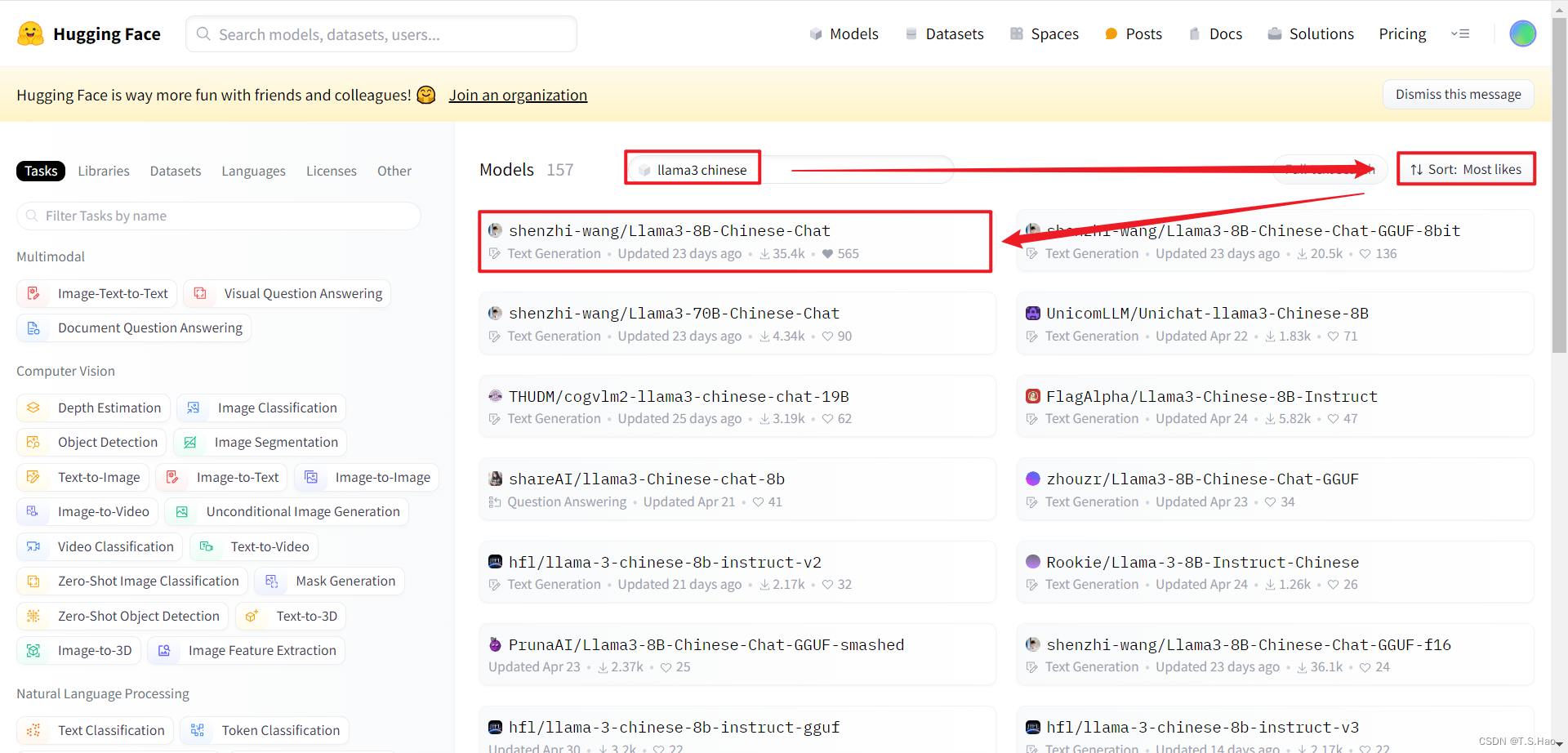
Task: Open Models in the top navigation
Action: 844,33
